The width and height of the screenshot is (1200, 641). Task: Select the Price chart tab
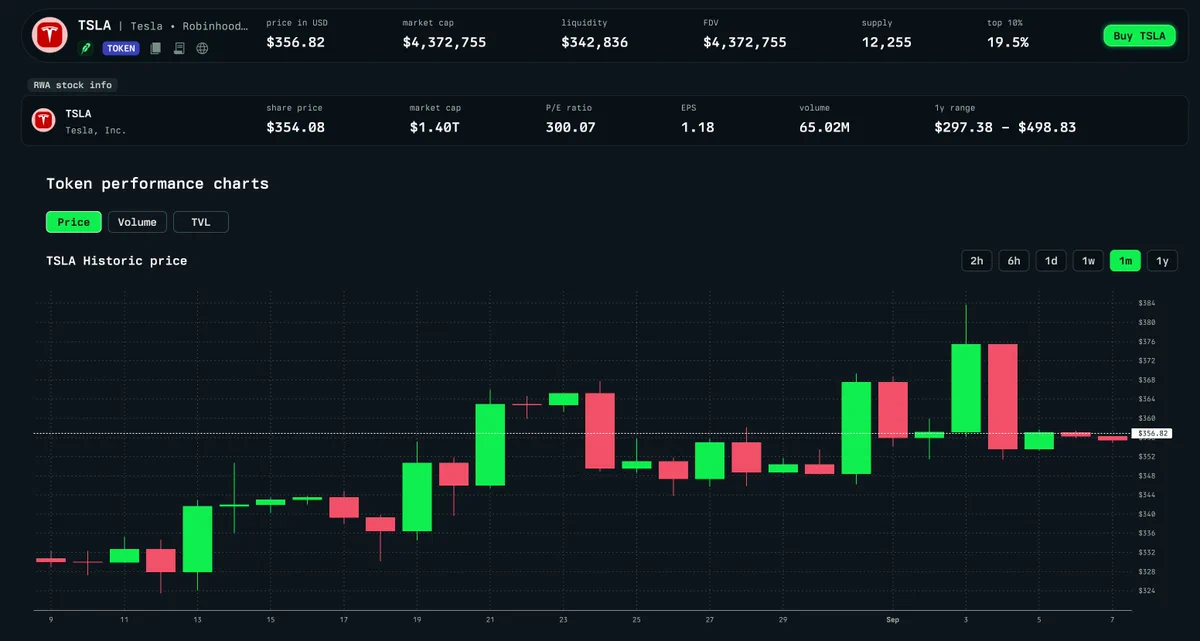[x=74, y=222]
